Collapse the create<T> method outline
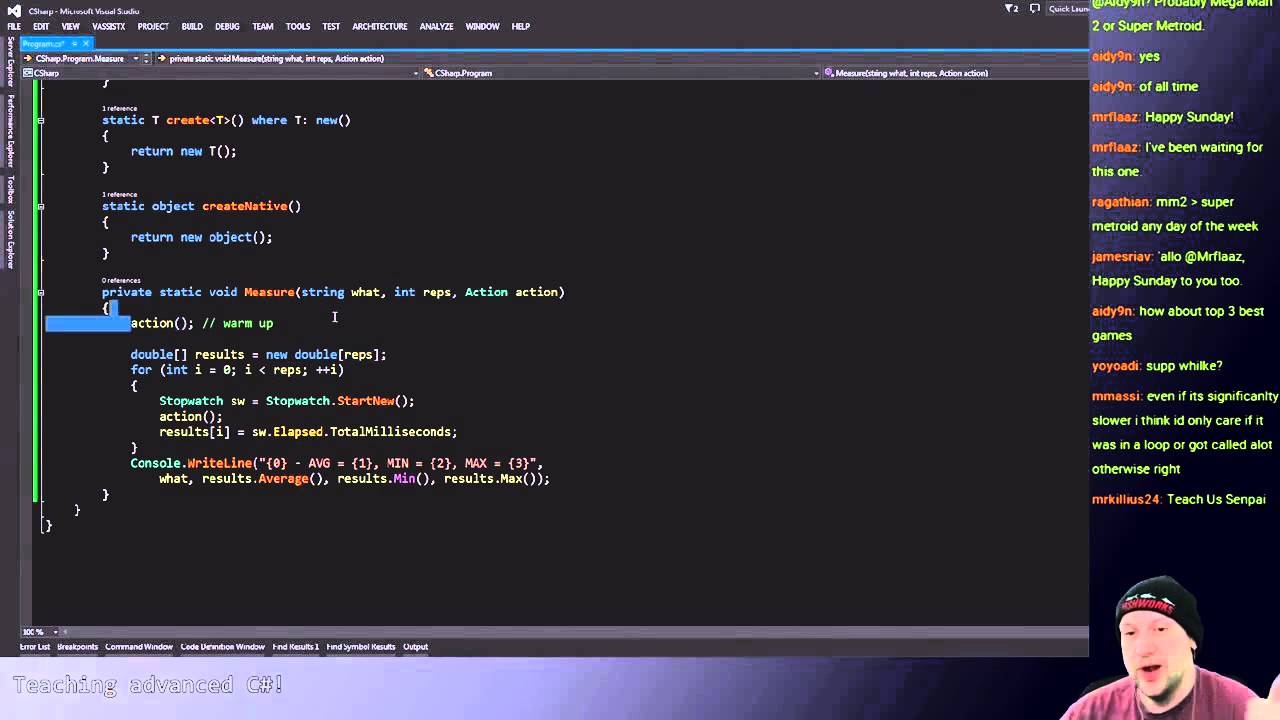 pyautogui.click(x=40, y=120)
